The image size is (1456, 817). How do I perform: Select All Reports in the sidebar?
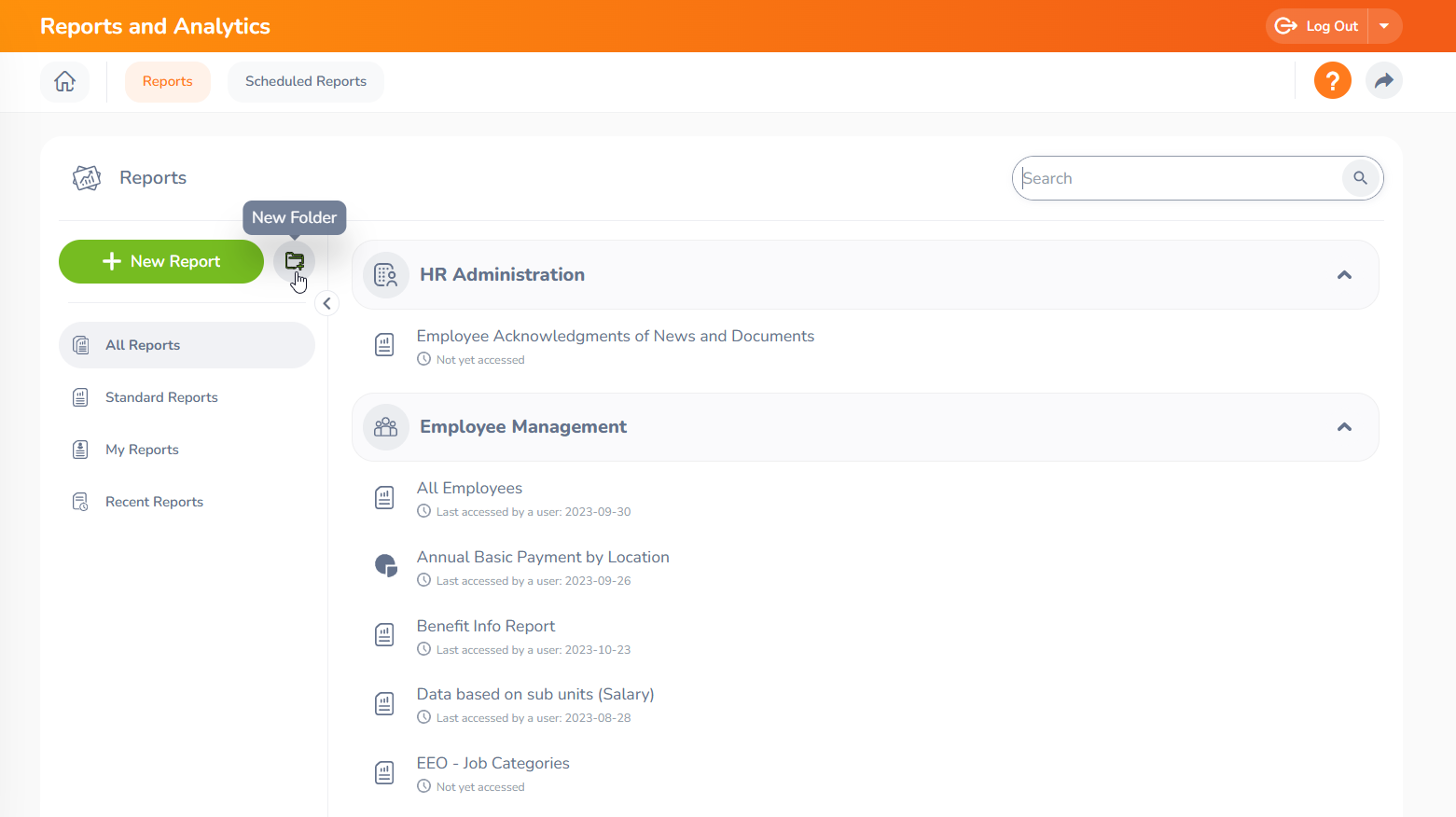pos(187,345)
